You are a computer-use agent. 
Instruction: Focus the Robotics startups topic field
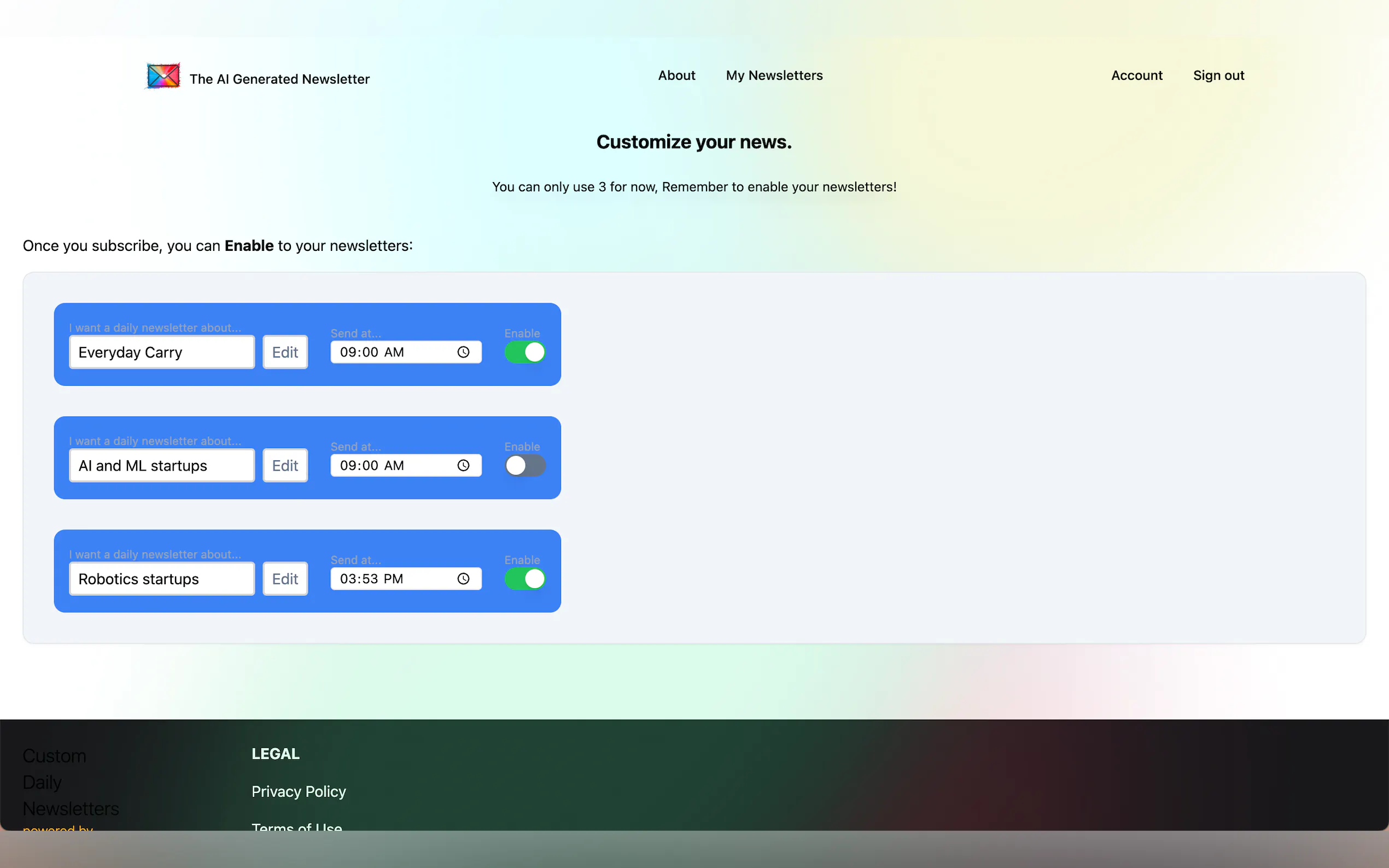click(161, 579)
